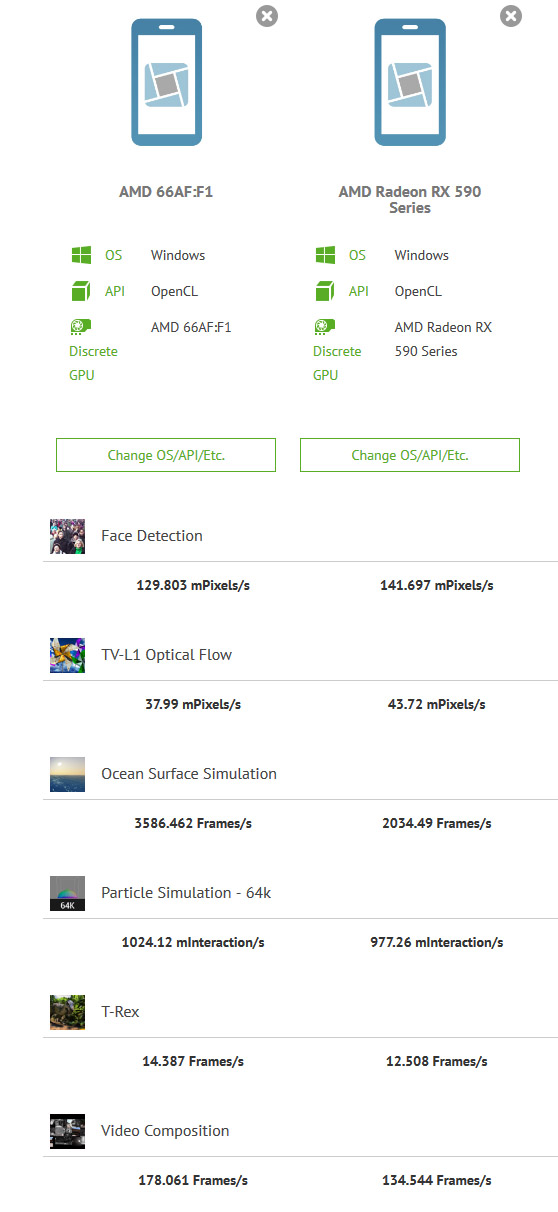Click the Windows value under AMD 66AF:F1
Image resolution: width=558 pixels, height=1212 pixels.
coord(178,256)
